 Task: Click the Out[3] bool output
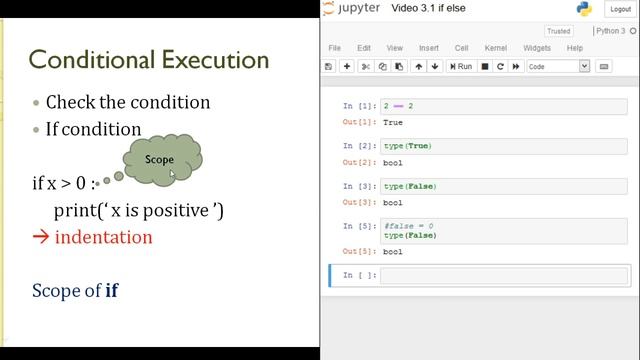tap(393, 203)
